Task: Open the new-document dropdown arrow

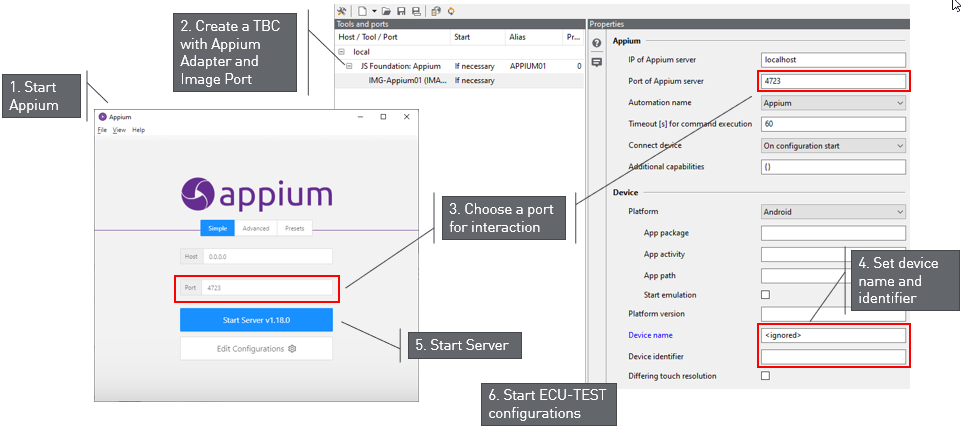Action: (x=374, y=10)
